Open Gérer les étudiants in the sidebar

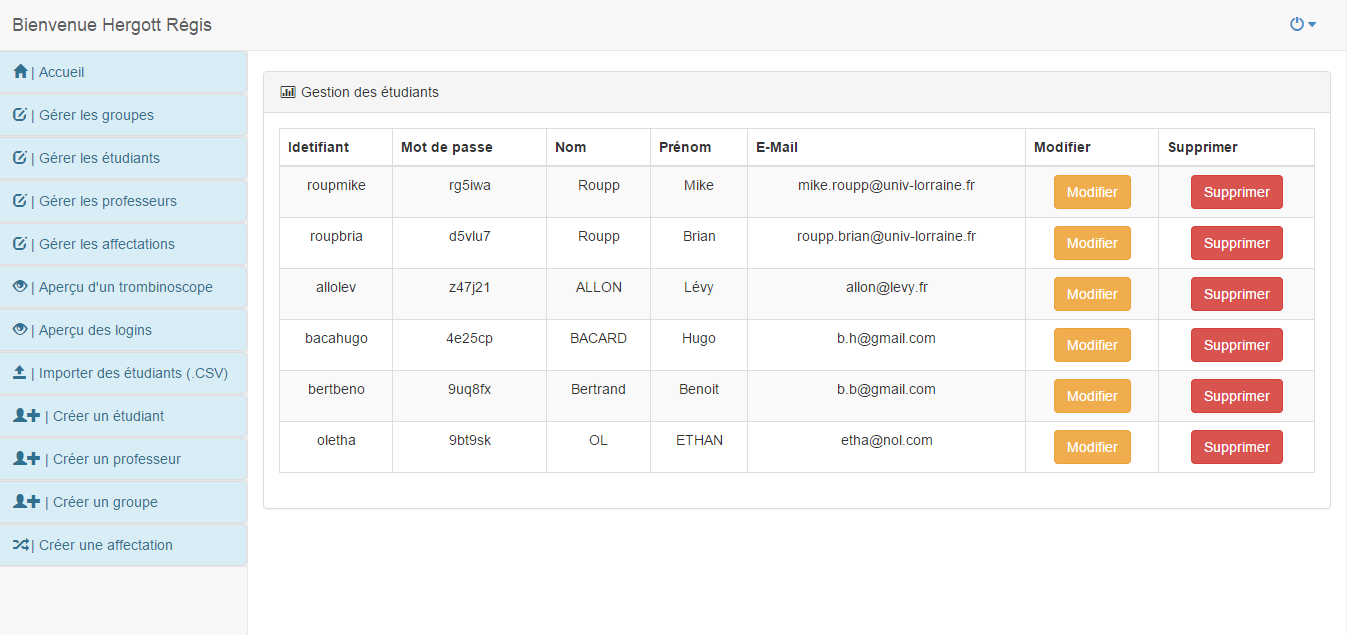(x=99, y=158)
